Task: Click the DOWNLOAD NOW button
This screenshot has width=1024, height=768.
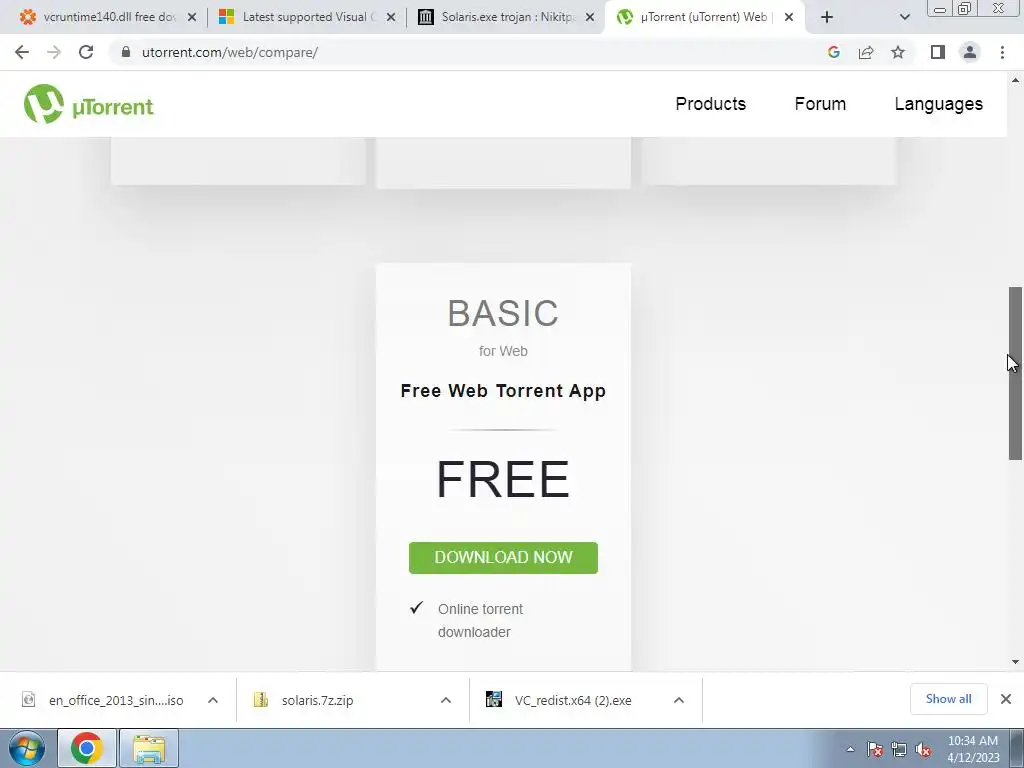Action: (503, 558)
